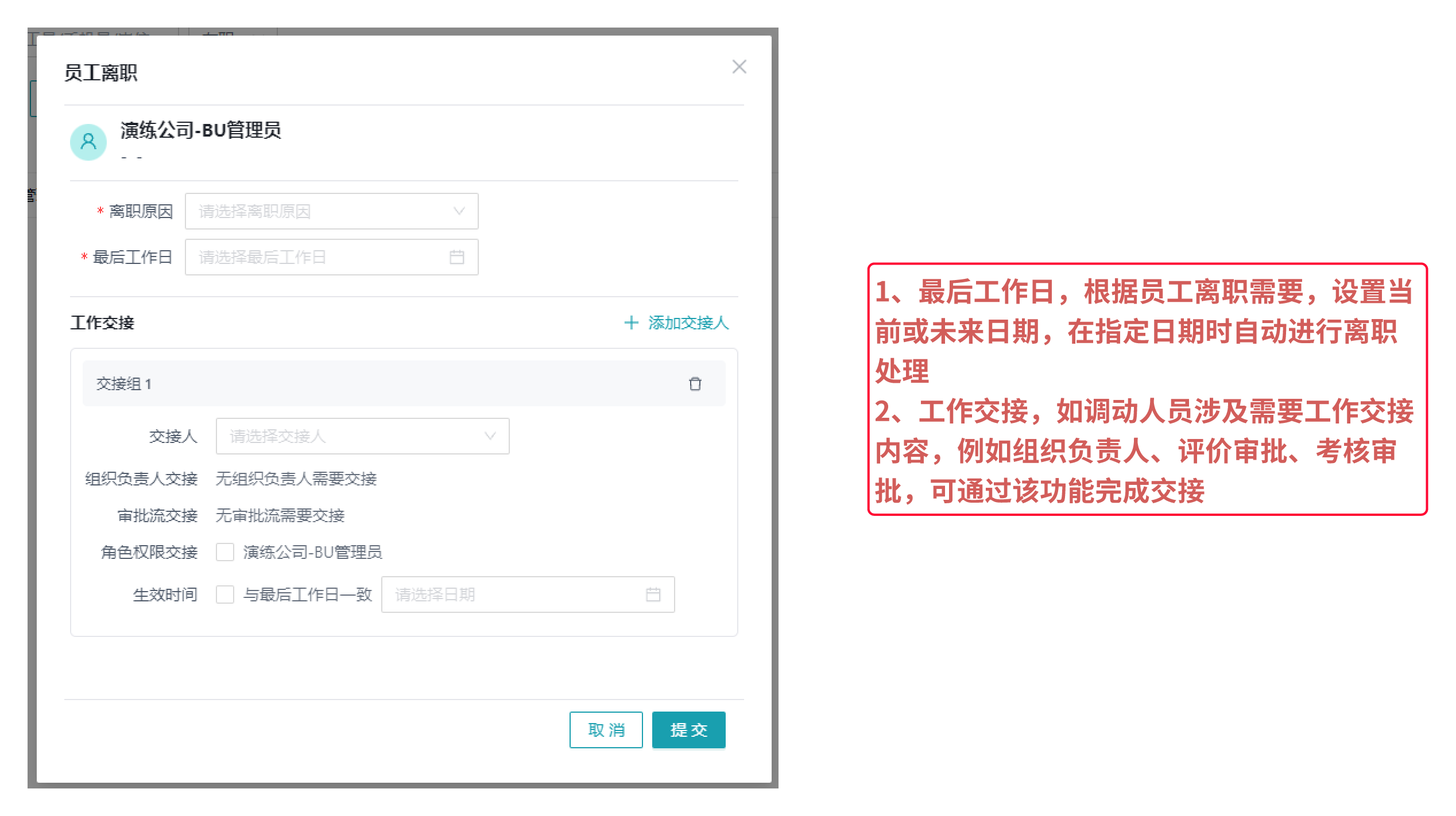
Task: Click the plus icon beside 添加交接人
Action: 631,322
